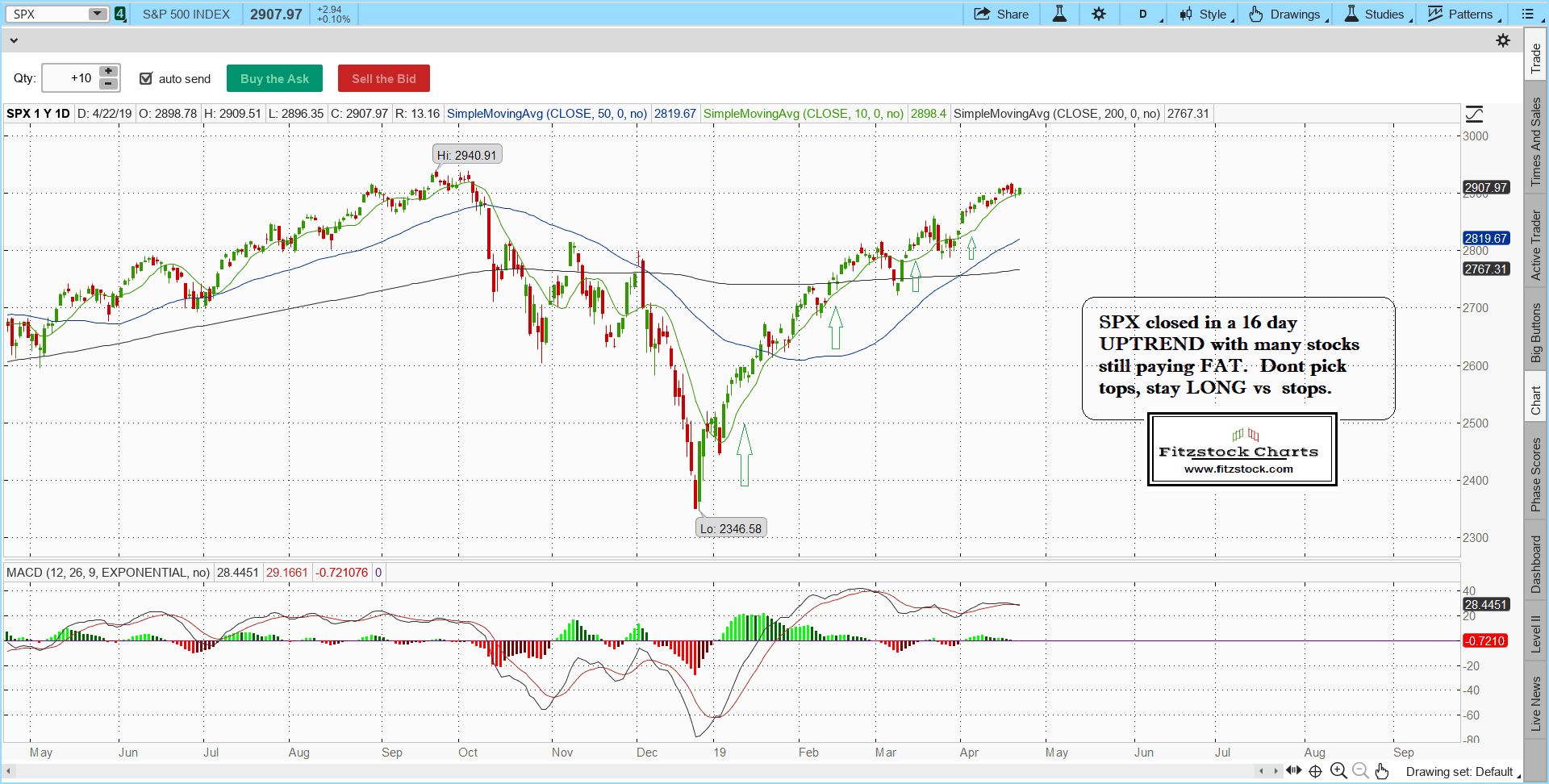Open the Studies menu

click(x=1376, y=15)
